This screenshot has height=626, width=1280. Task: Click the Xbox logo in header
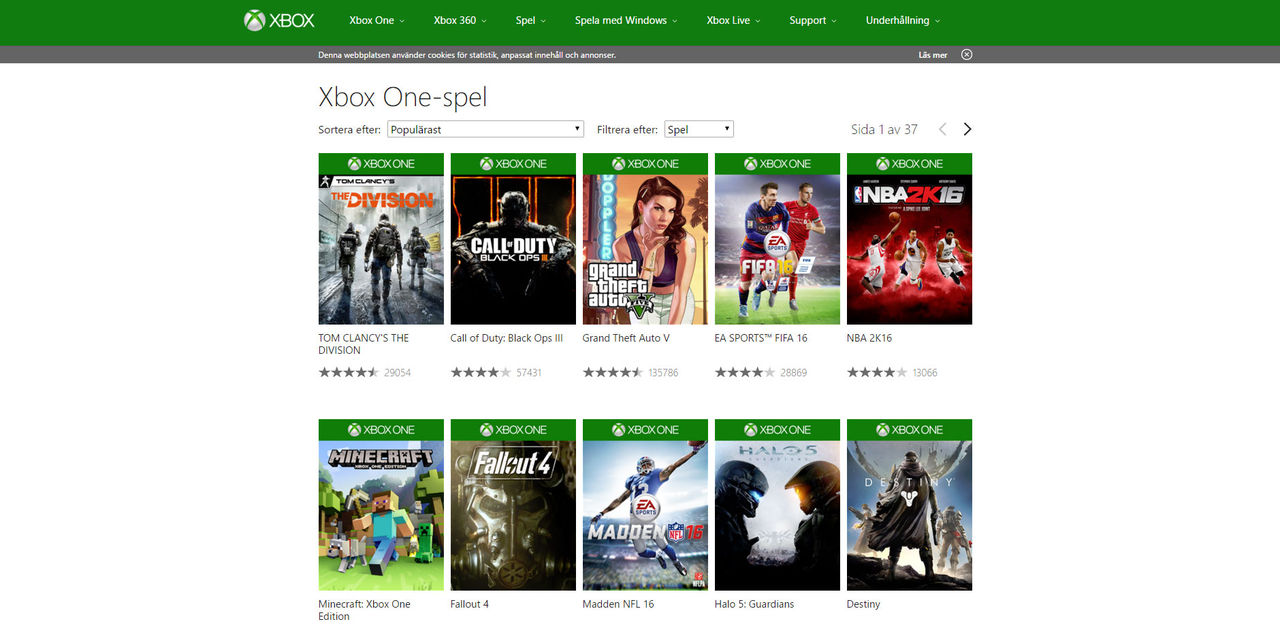pos(279,20)
